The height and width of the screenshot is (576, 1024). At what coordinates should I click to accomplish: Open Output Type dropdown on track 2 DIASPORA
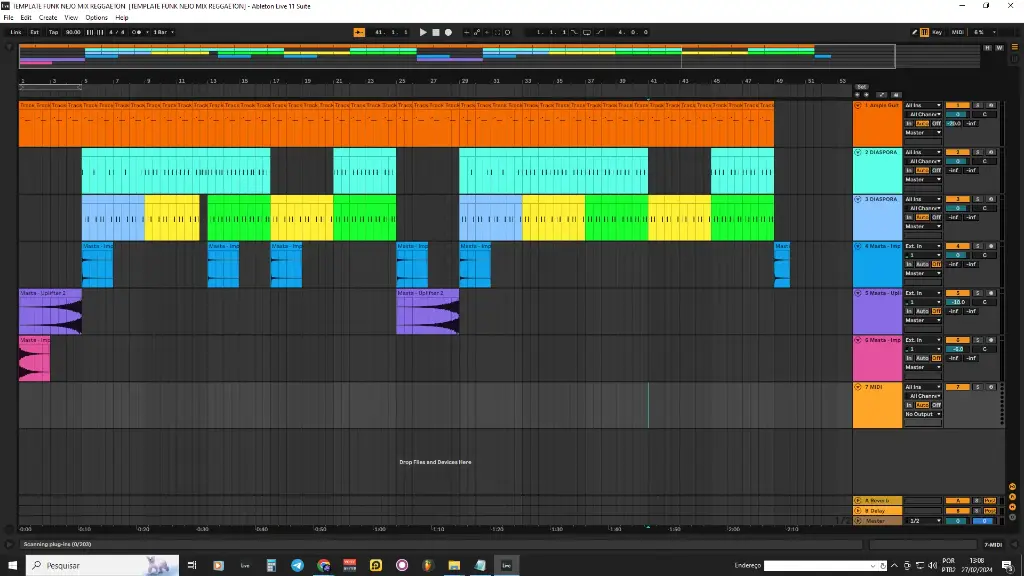click(x=923, y=180)
